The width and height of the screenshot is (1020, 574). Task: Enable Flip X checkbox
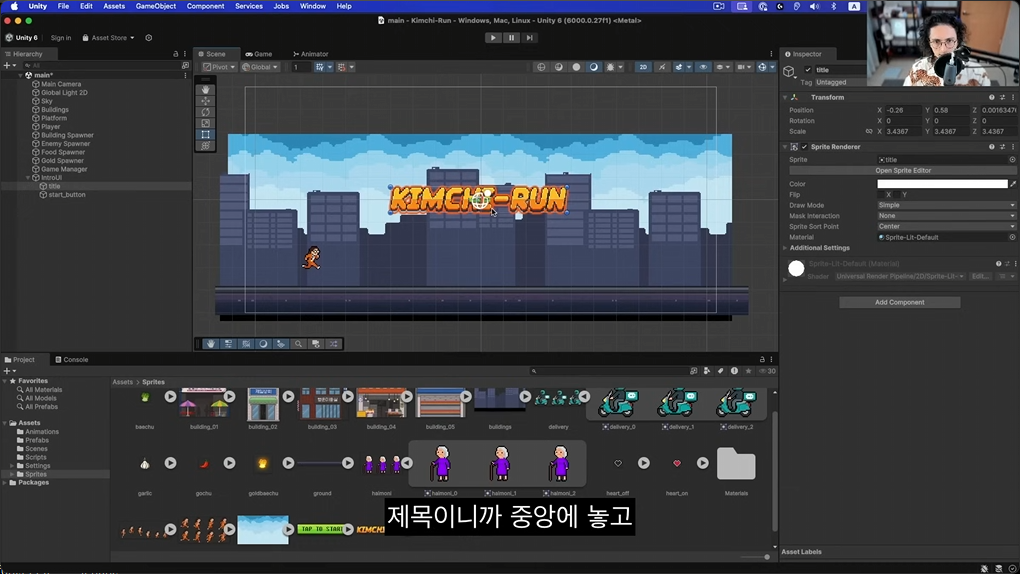880,195
